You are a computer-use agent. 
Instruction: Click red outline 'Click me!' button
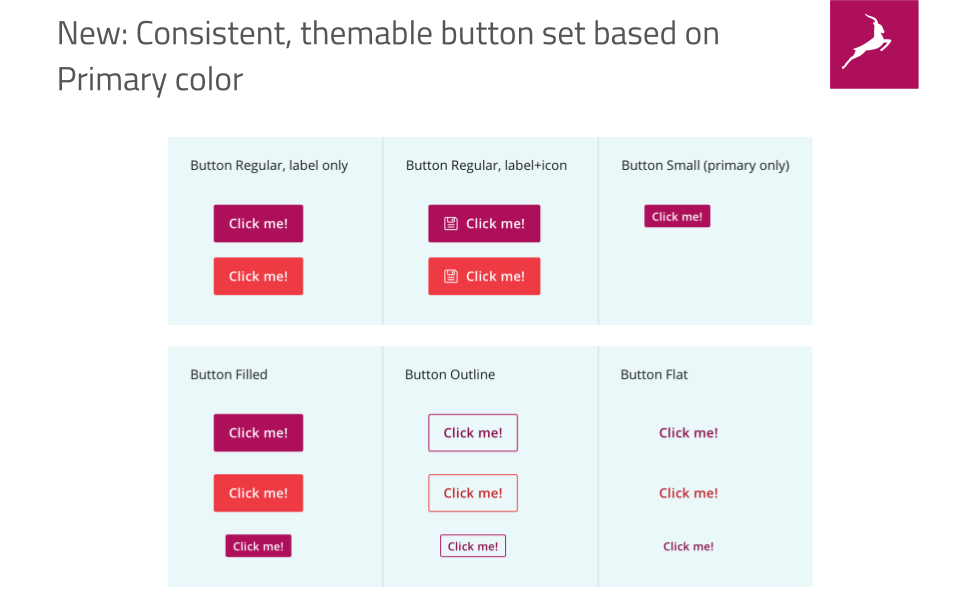click(473, 493)
